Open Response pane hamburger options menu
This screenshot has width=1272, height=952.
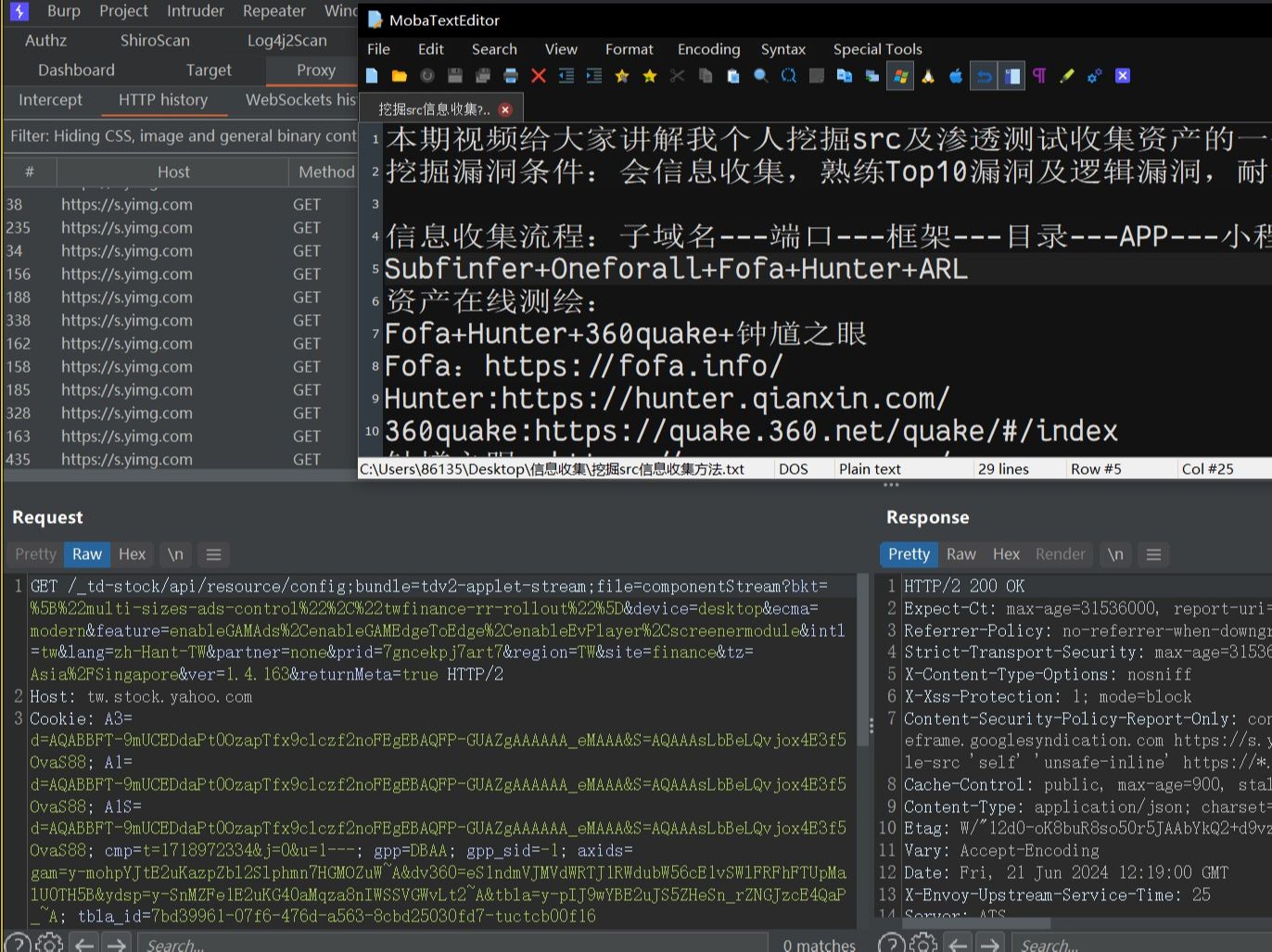(x=1153, y=554)
